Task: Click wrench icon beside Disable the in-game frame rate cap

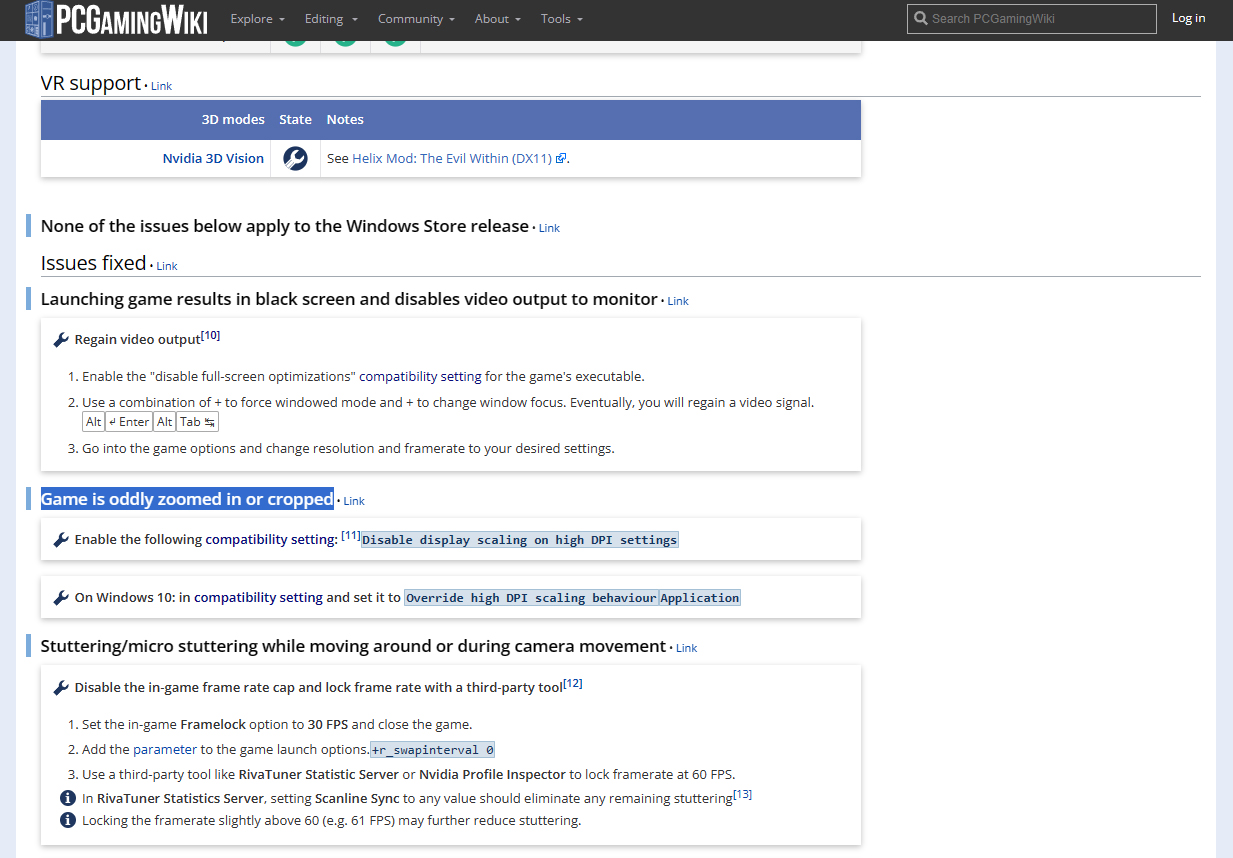Action: coord(61,688)
